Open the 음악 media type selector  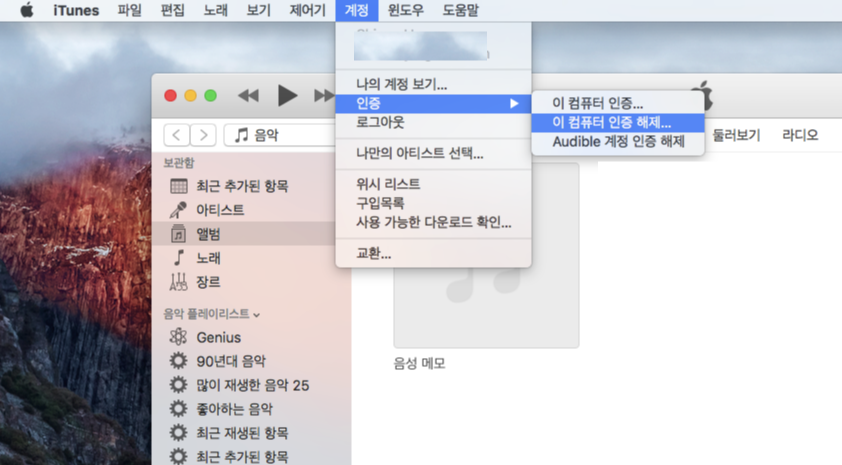(280, 135)
